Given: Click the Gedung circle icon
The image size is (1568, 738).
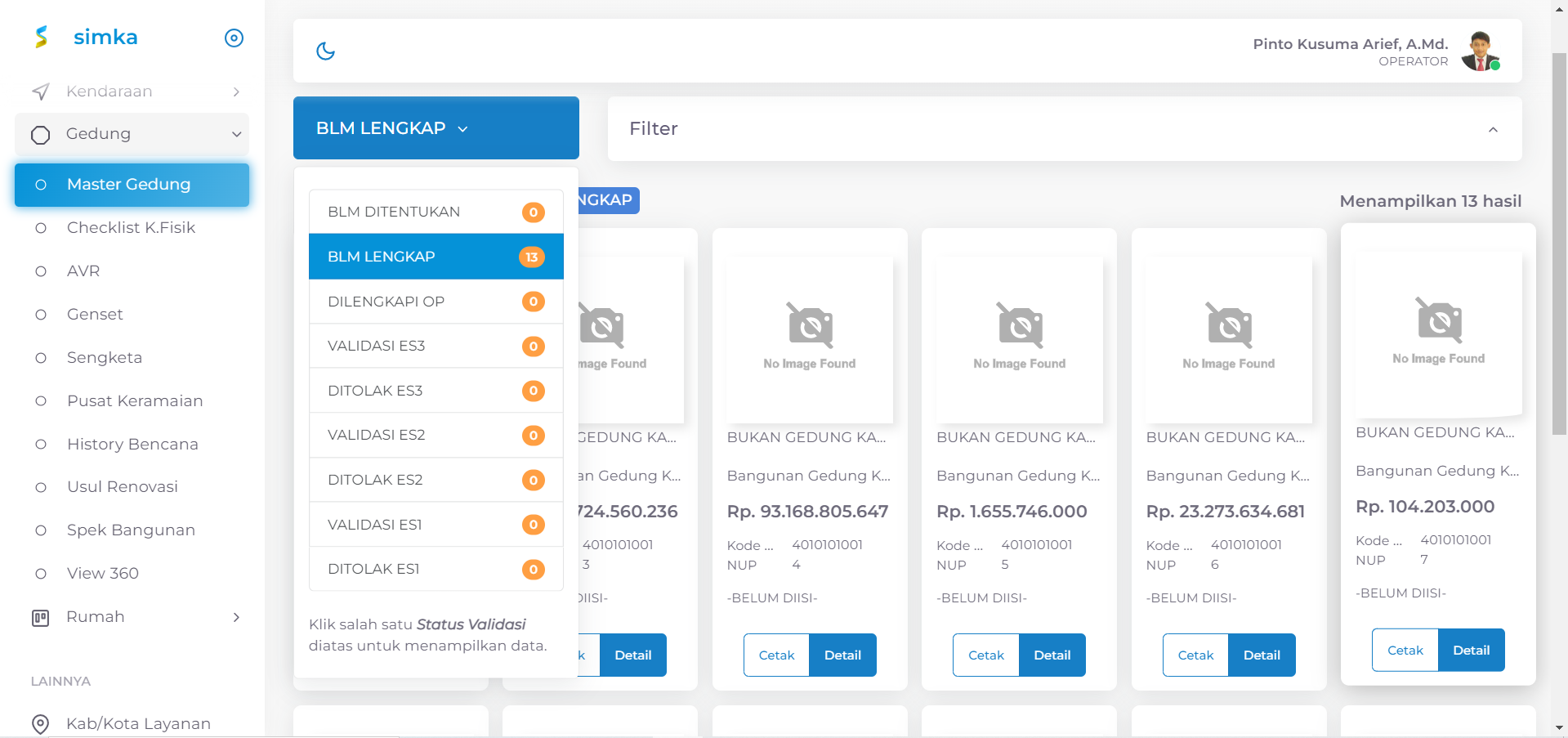Looking at the screenshot, I should click(x=41, y=135).
